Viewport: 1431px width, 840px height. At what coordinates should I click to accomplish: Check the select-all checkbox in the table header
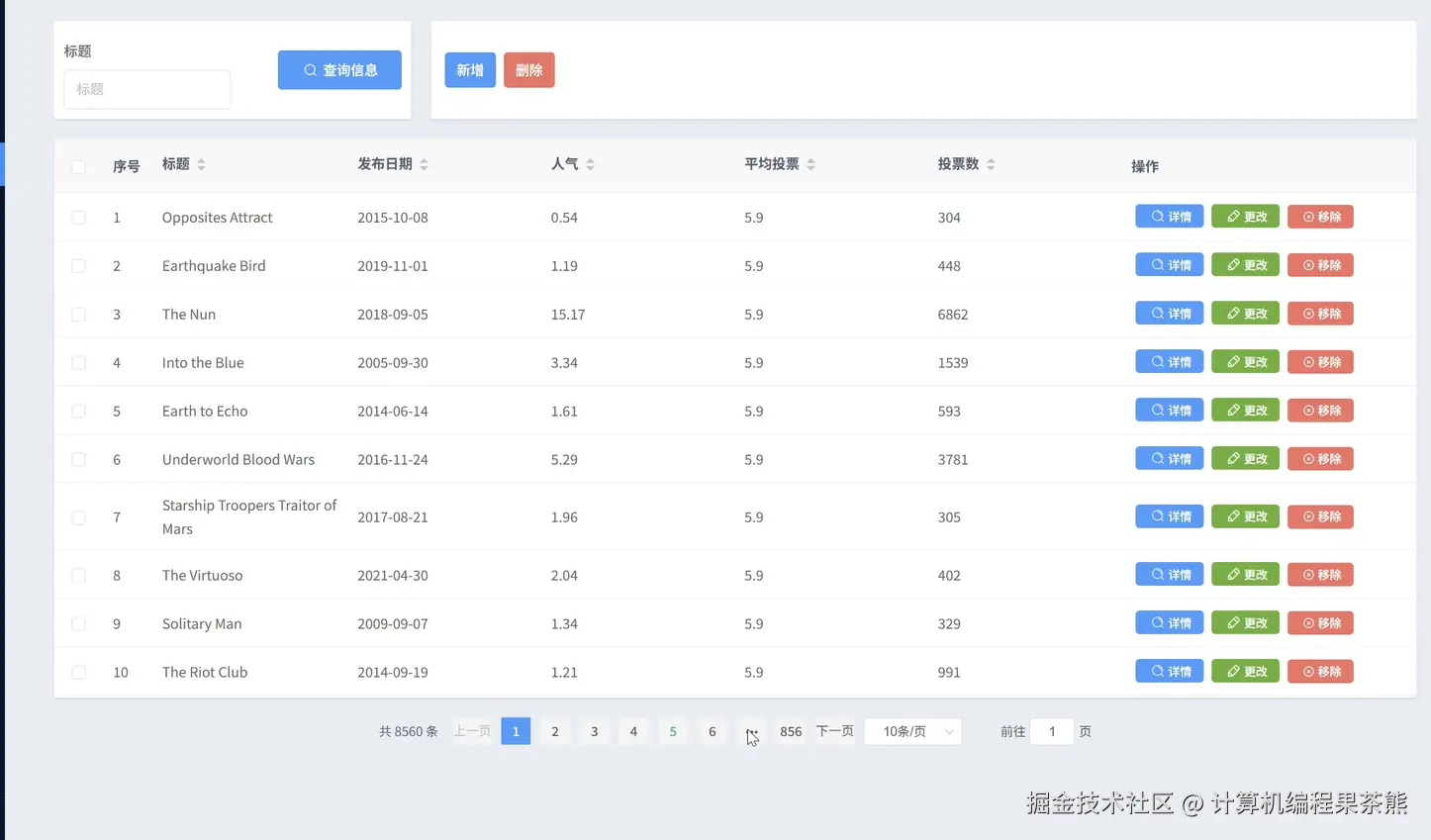(78, 166)
